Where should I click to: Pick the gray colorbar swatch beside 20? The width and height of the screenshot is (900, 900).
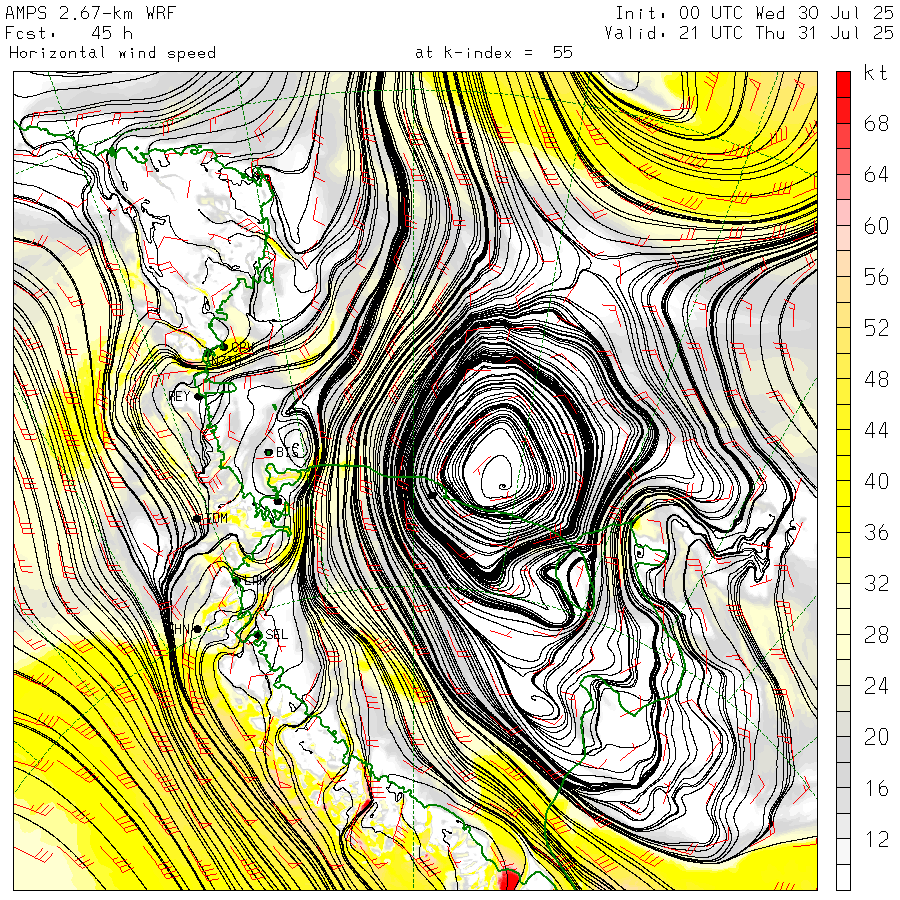tap(843, 750)
